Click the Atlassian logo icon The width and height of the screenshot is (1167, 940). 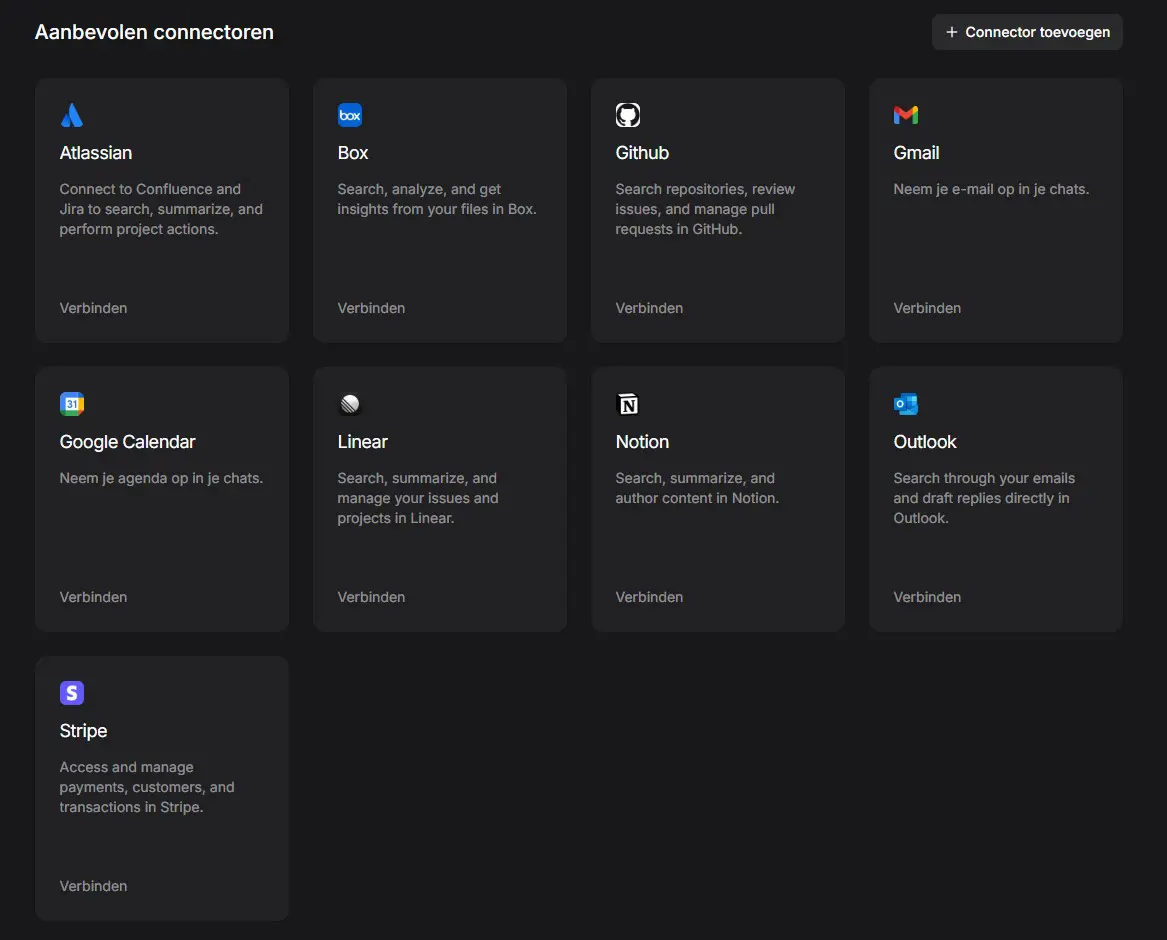(x=71, y=115)
